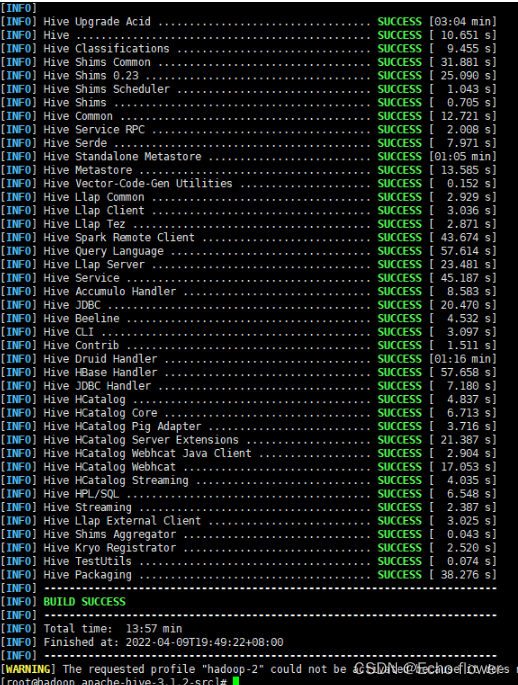
Task: Click the Hive JDBC SUCCESS status
Action: (x=400, y=304)
